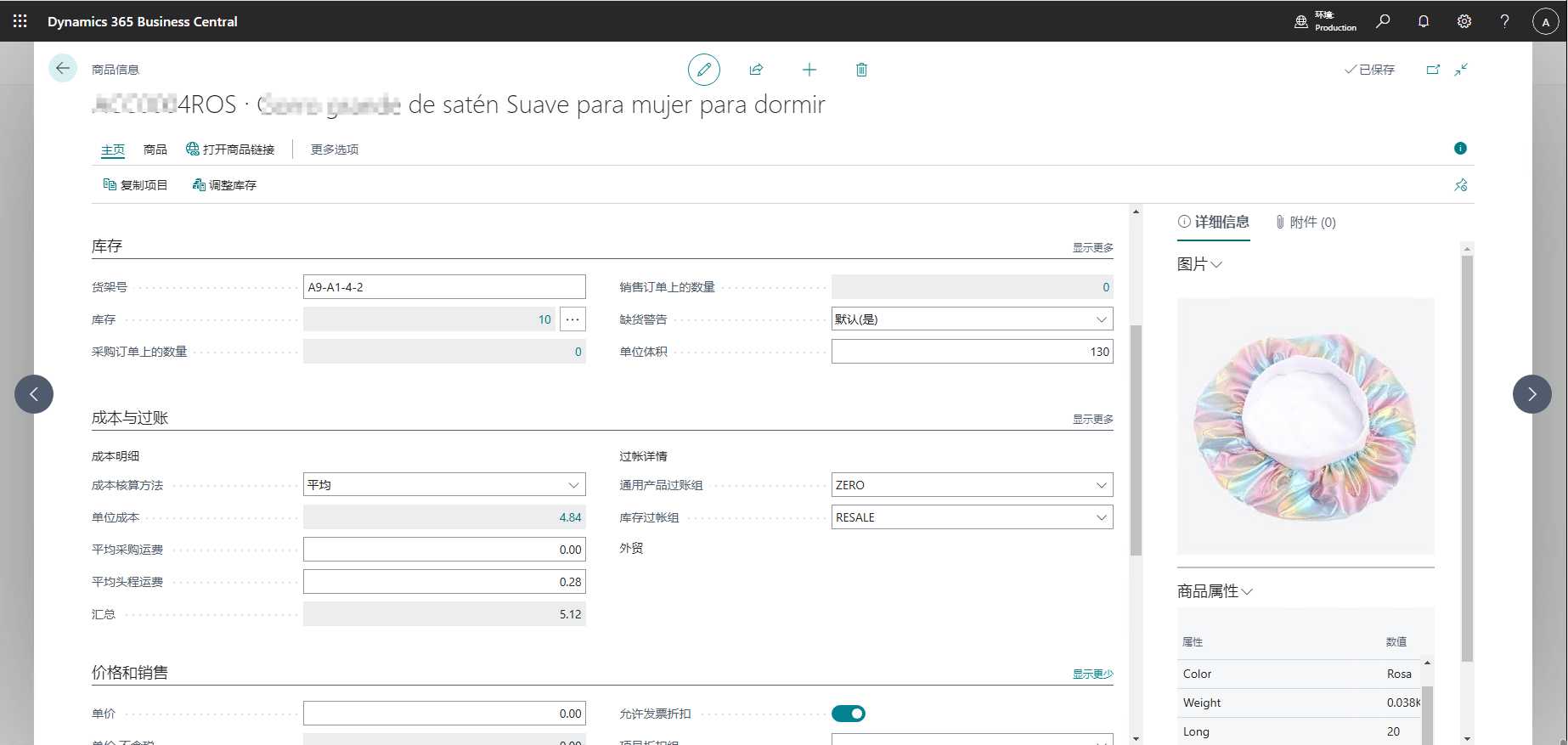This screenshot has width=1568, height=745.
Task: Open the app launcher waffle icon
Action: pyautogui.click(x=20, y=21)
